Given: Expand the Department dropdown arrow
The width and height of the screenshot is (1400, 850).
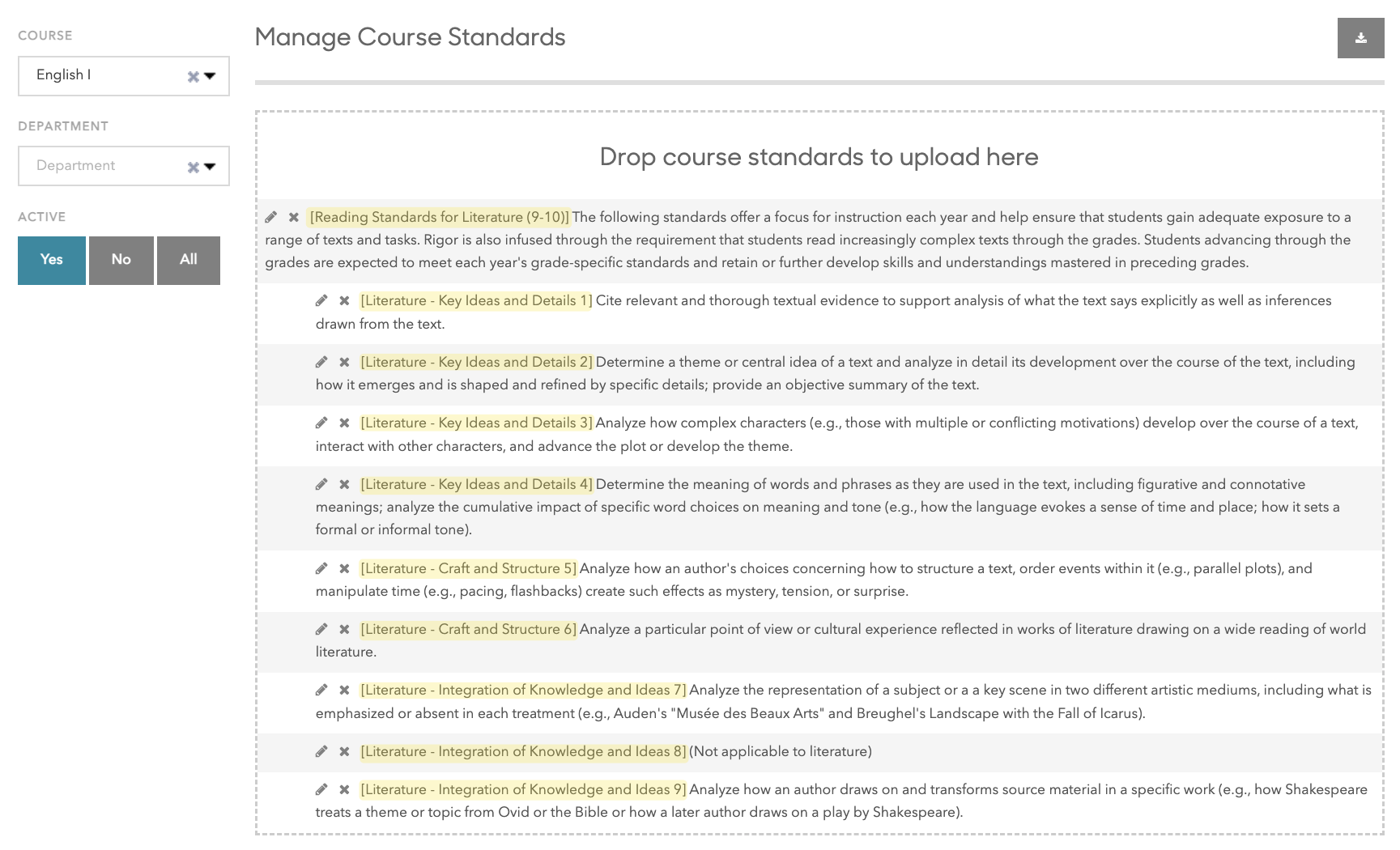Looking at the screenshot, I should click(211, 167).
